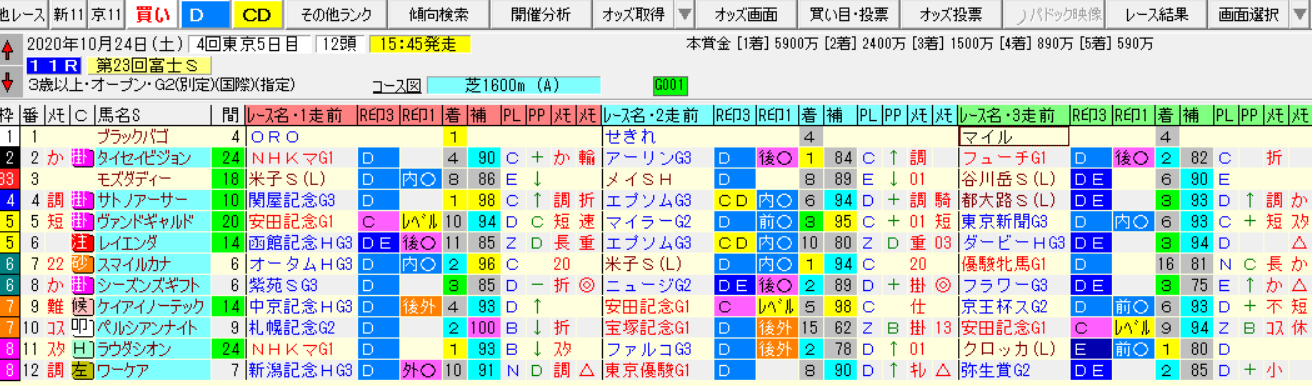
Task: Click the 芝1600m (A) course field
Action: pyautogui.click(x=513, y=85)
